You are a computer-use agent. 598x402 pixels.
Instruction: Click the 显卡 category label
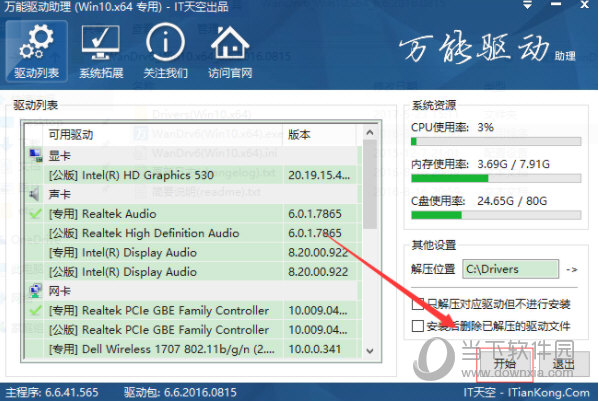[59, 156]
